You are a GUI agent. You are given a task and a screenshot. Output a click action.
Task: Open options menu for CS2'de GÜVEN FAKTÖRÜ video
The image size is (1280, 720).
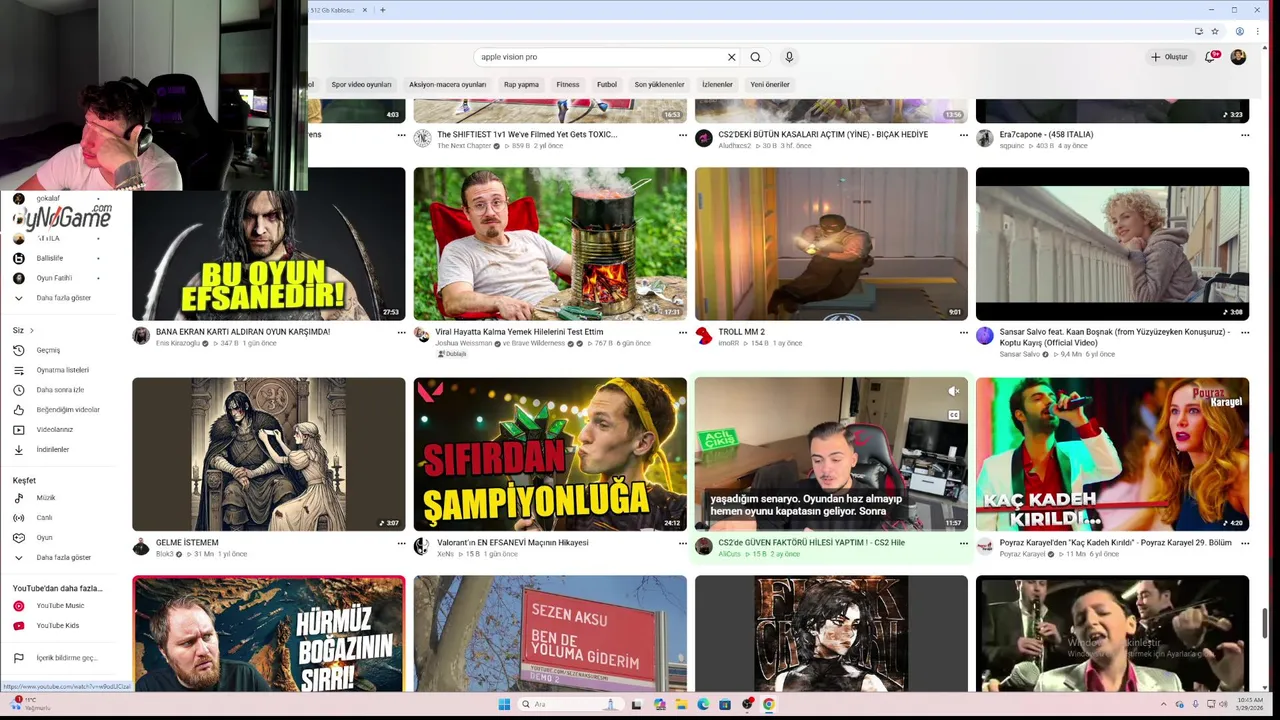tap(964, 543)
